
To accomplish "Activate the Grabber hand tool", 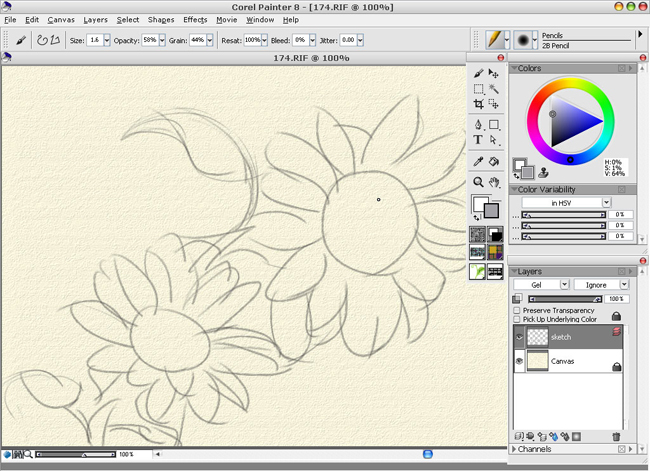I will (494, 182).
